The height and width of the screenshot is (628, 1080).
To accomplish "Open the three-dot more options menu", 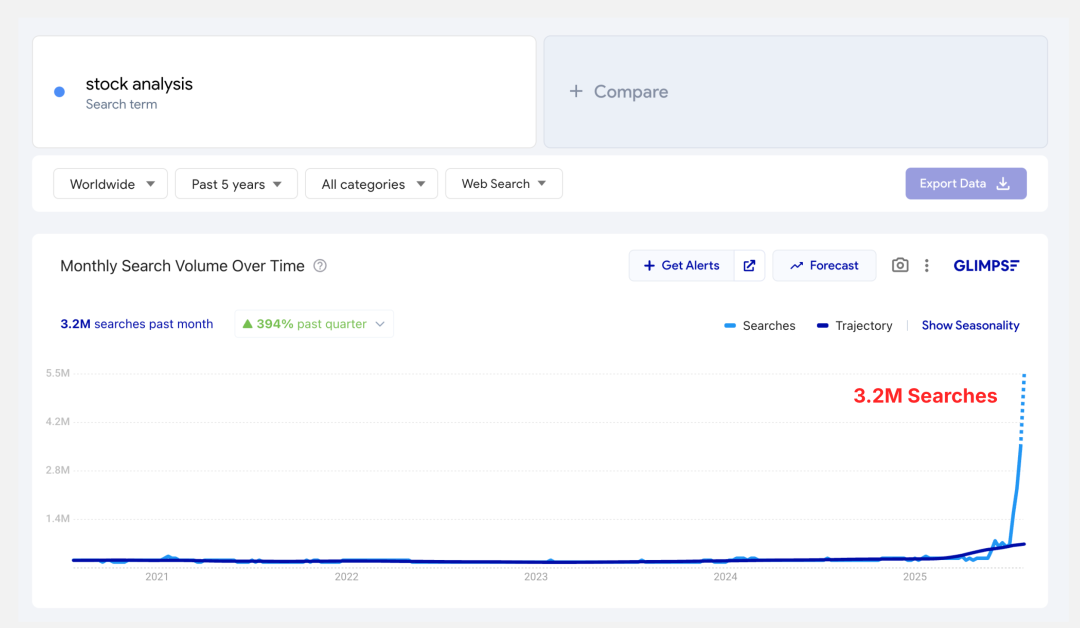I will click(927, 266).
